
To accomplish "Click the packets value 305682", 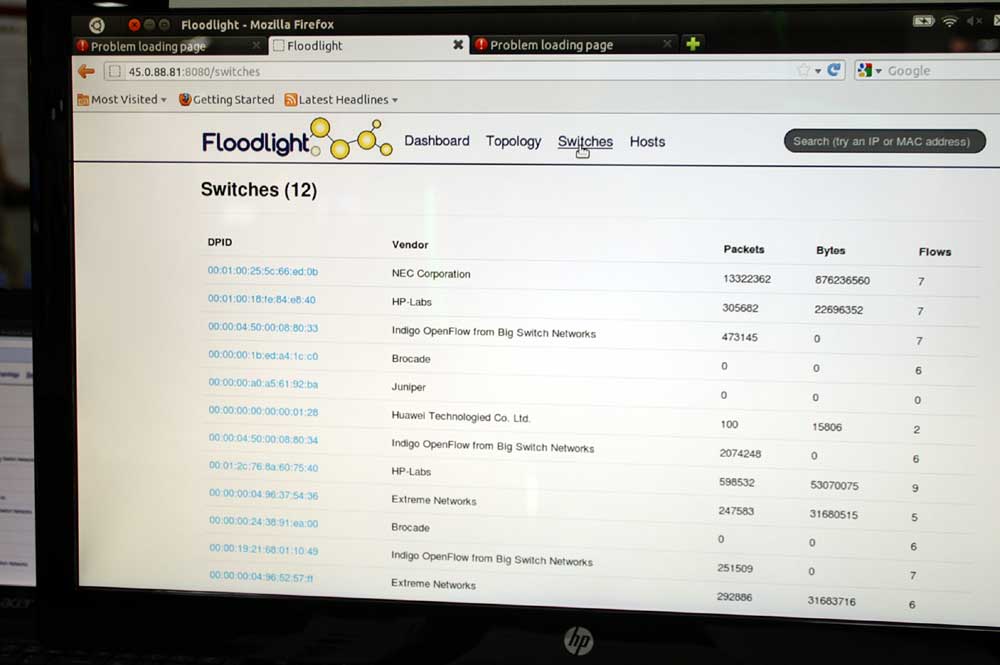I will point(740,308).
